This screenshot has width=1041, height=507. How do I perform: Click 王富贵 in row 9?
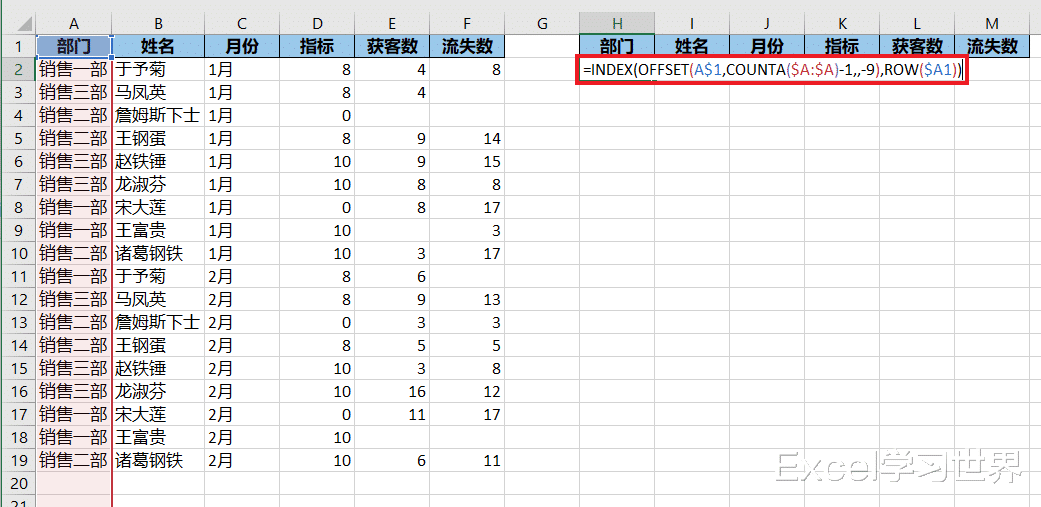(142, 230)
